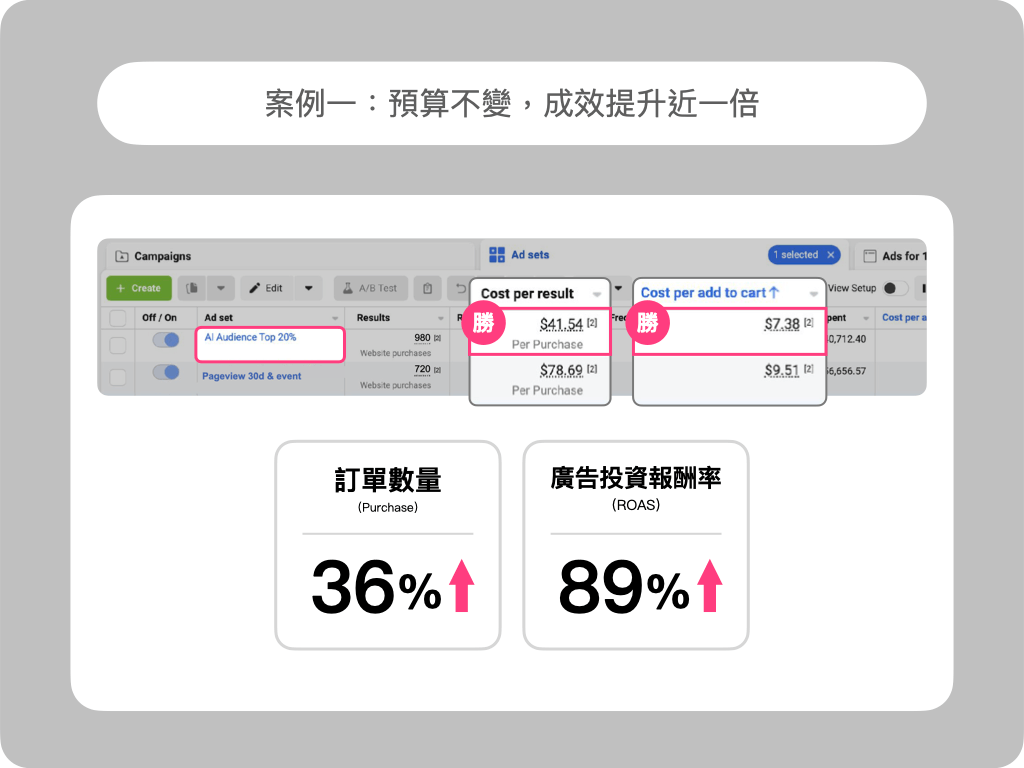The height and width of the screenshot is (768, 1024).
Task: Click the duplicate ad set icon
Action: point(192,288)
